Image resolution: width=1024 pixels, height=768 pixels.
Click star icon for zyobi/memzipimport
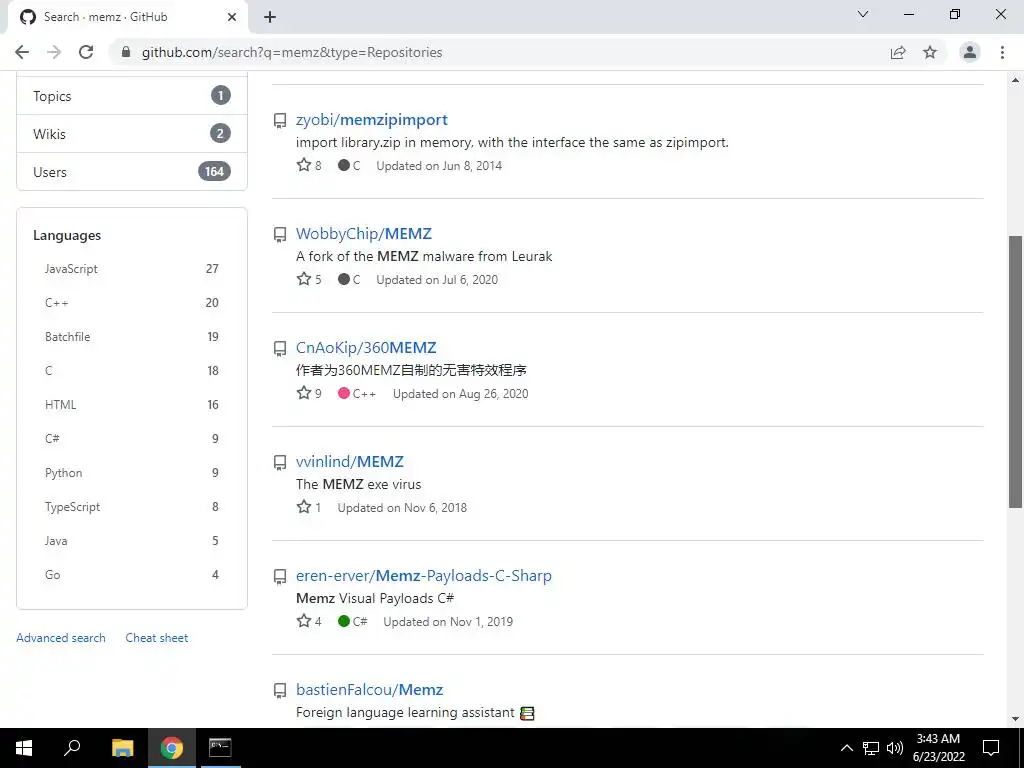tap(304, 165)
